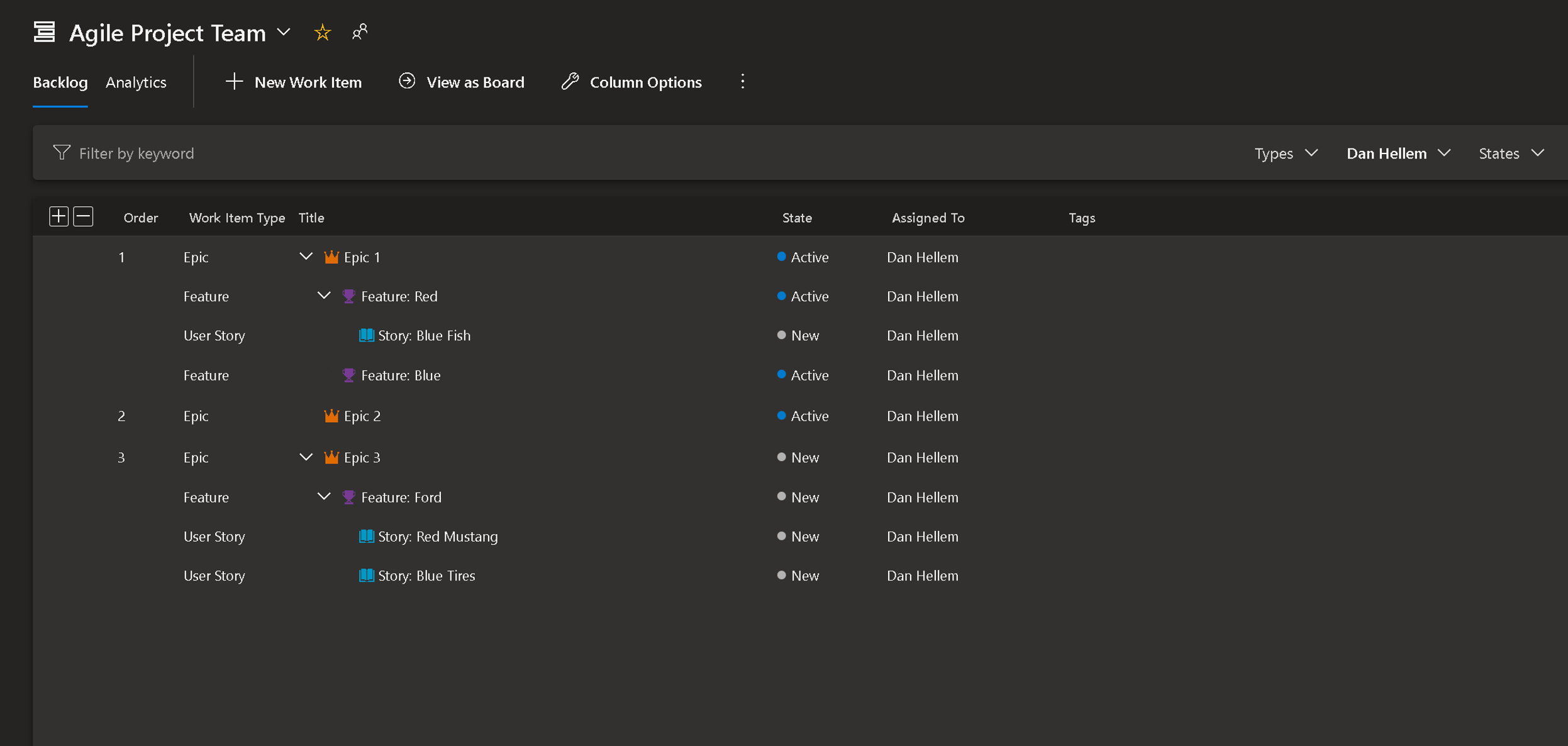Viewport: 1568px width, 746px height.
Task: Collapse all rows with the minus button
Action: [83, 216]
